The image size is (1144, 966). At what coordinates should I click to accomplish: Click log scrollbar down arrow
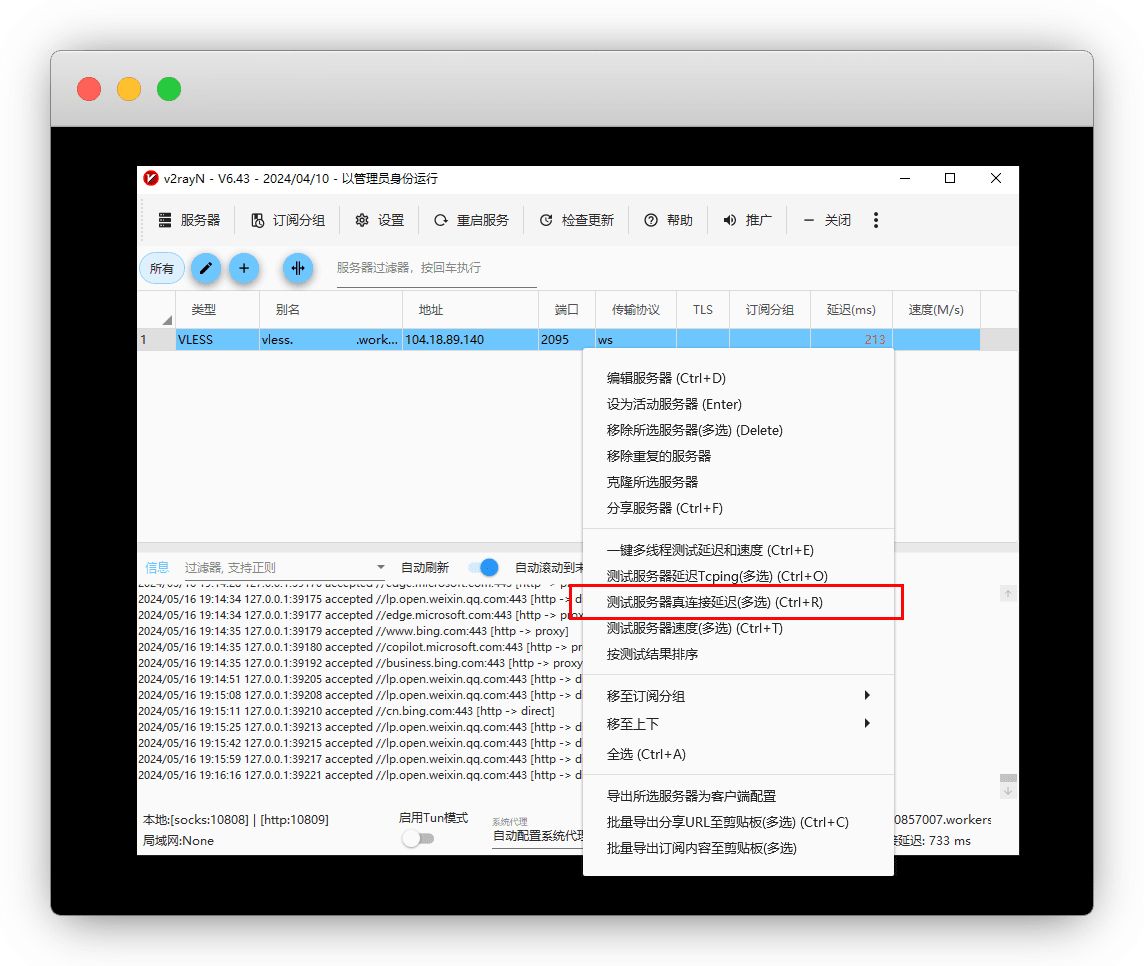pos(1008,791)
